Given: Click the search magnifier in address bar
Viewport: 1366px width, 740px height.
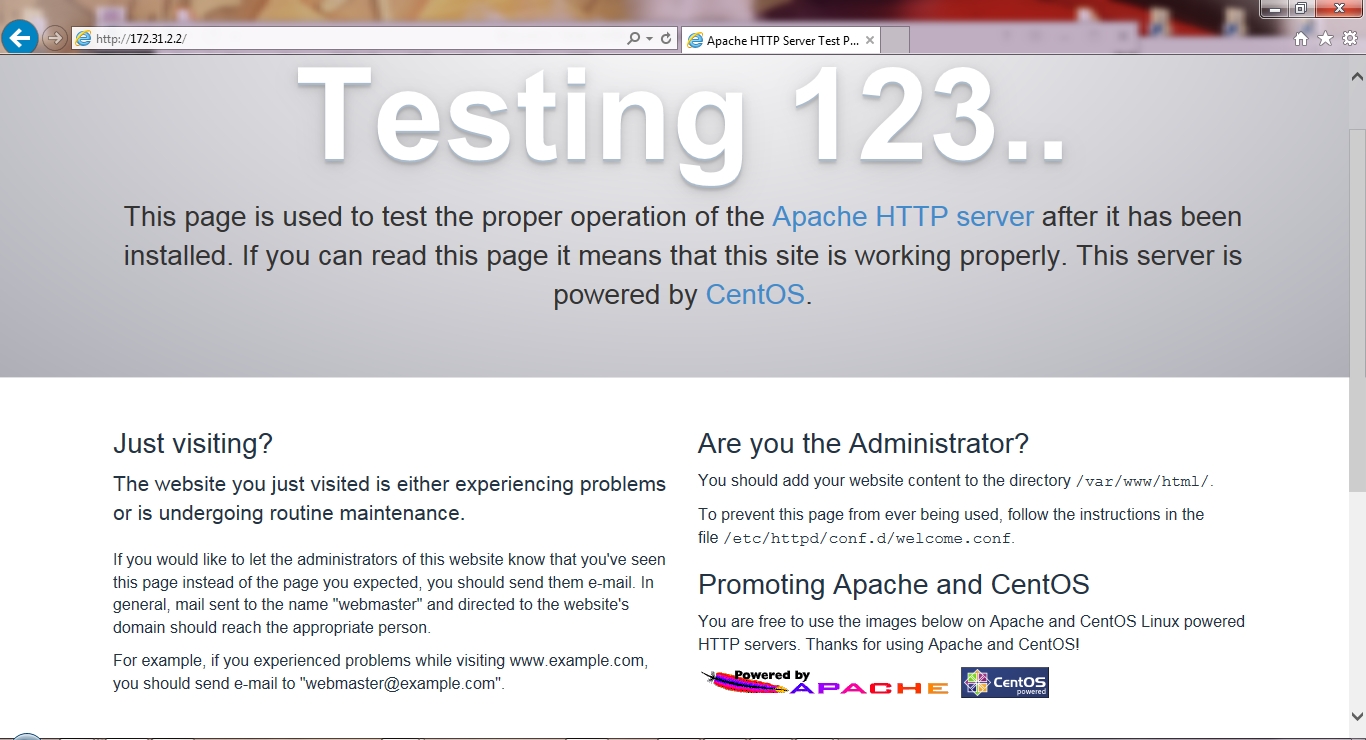Looking at the screenshot, I should coord(633,39).
